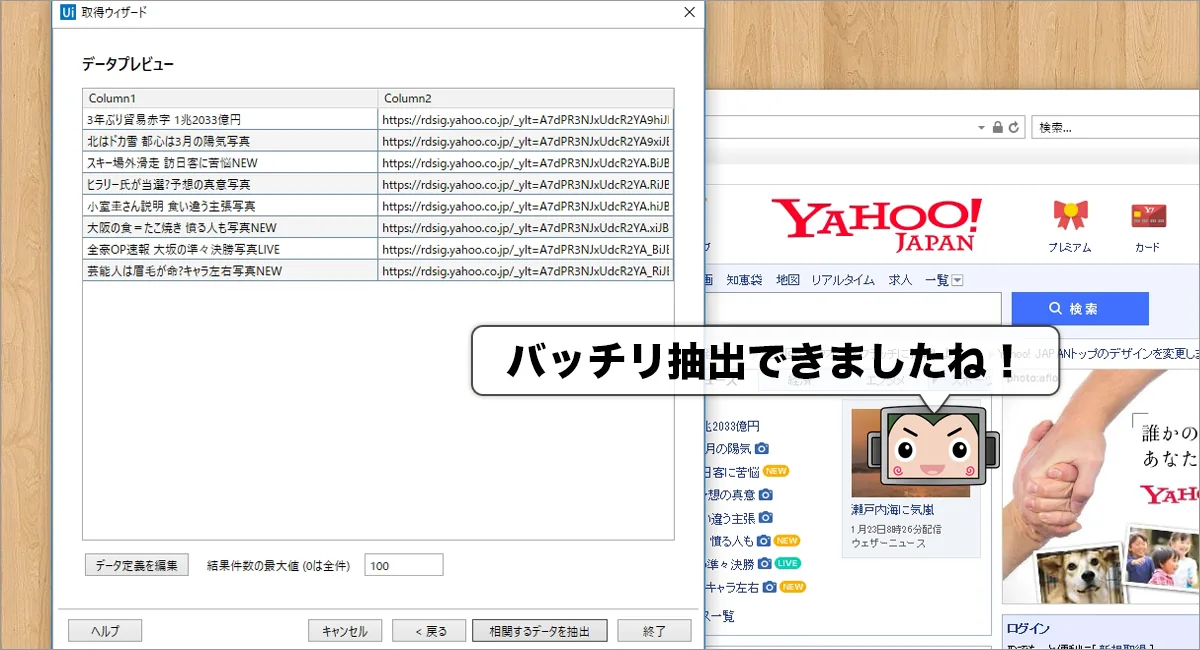Click the blue Yahoo 検索 button

pos(1080,309)
